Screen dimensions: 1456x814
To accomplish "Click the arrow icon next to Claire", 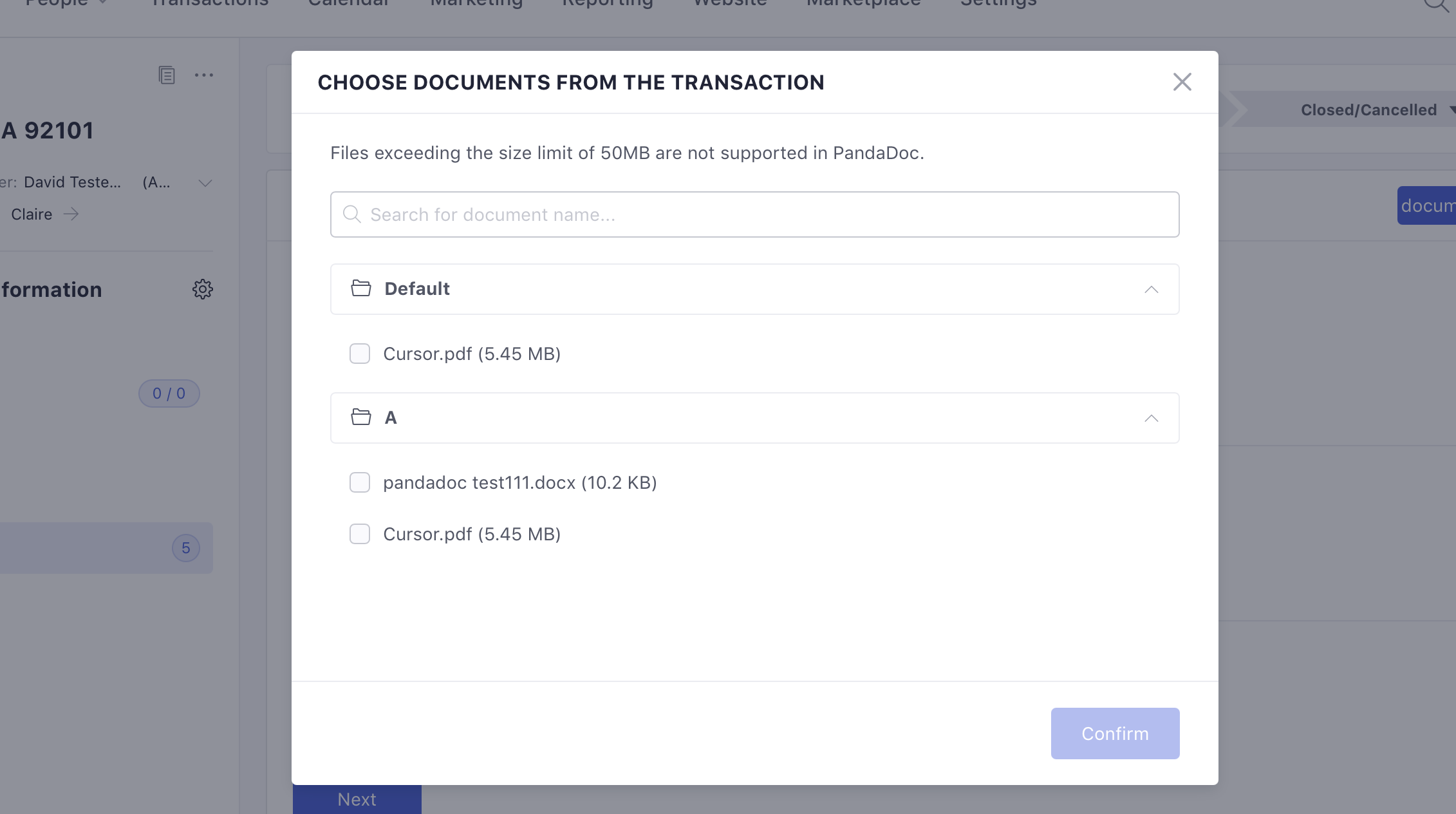I will (x=71, y=214).
